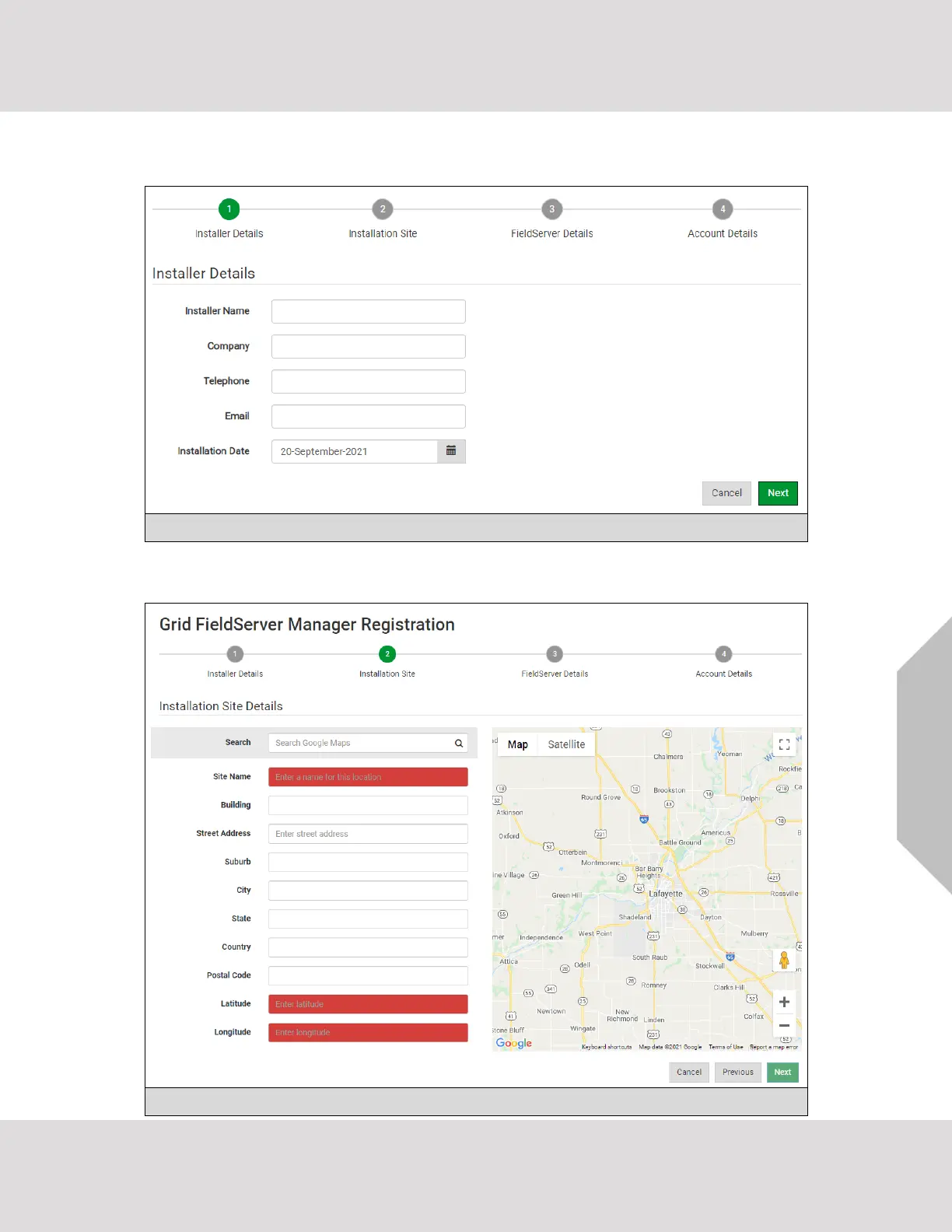Click the red Latitude field
952x1232 pixels.
click(x=368, y=1004)
